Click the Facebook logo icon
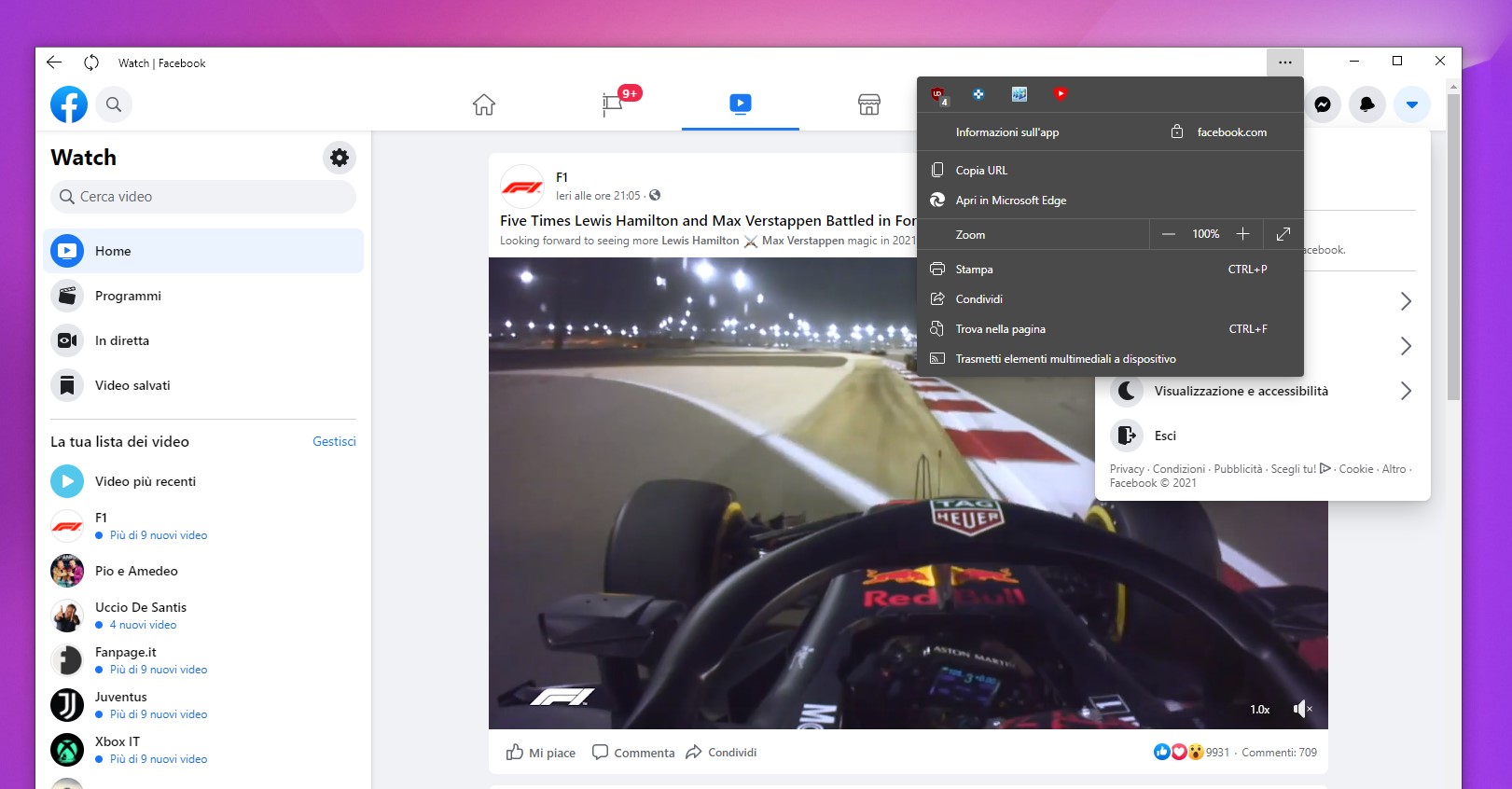 coord(69,104)
